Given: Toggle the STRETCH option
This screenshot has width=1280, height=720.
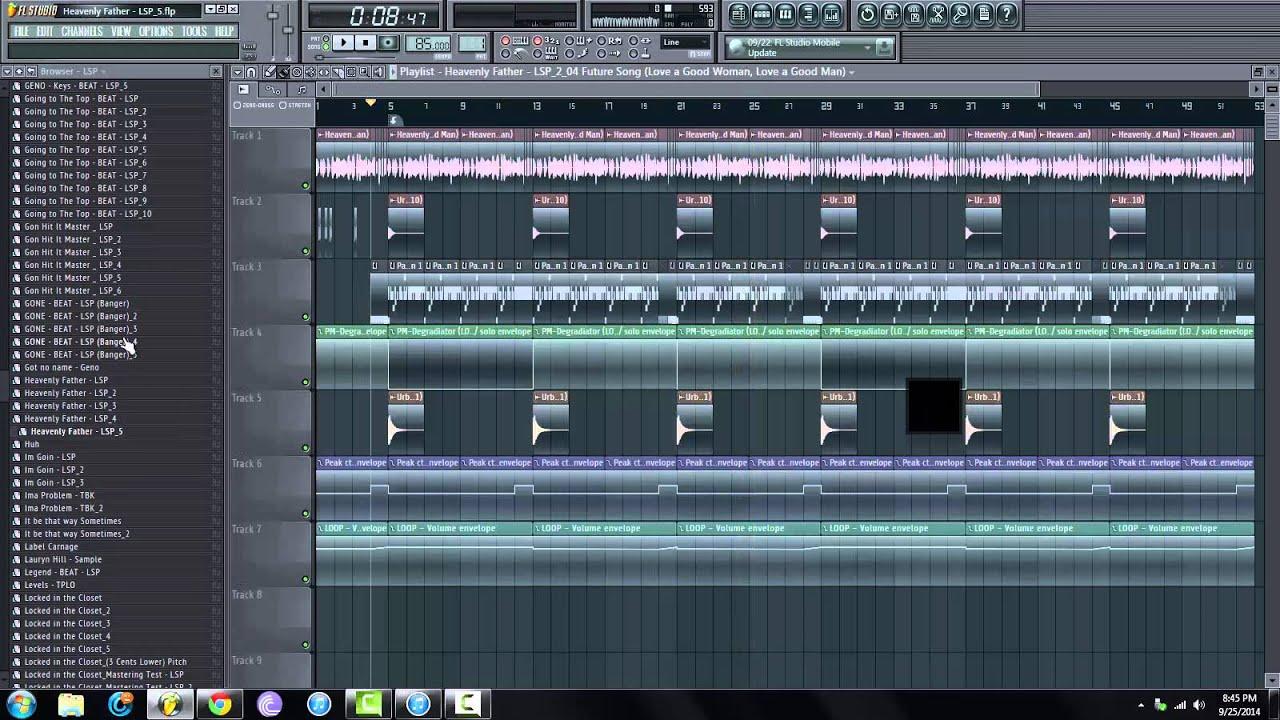Looking at the screenshot, I should 283,105.
